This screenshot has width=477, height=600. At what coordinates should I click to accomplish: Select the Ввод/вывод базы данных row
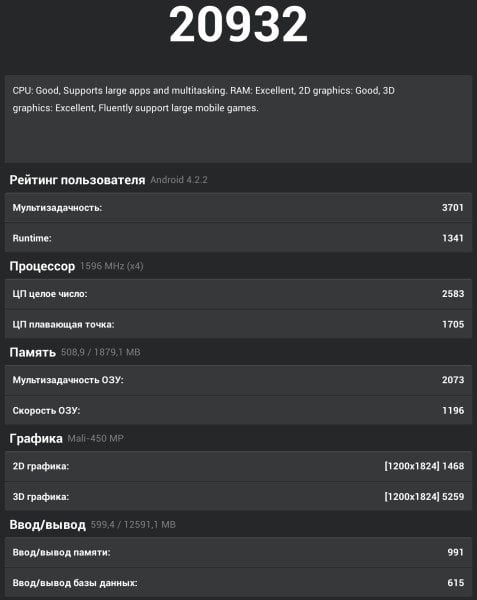[x=238, y=582]
